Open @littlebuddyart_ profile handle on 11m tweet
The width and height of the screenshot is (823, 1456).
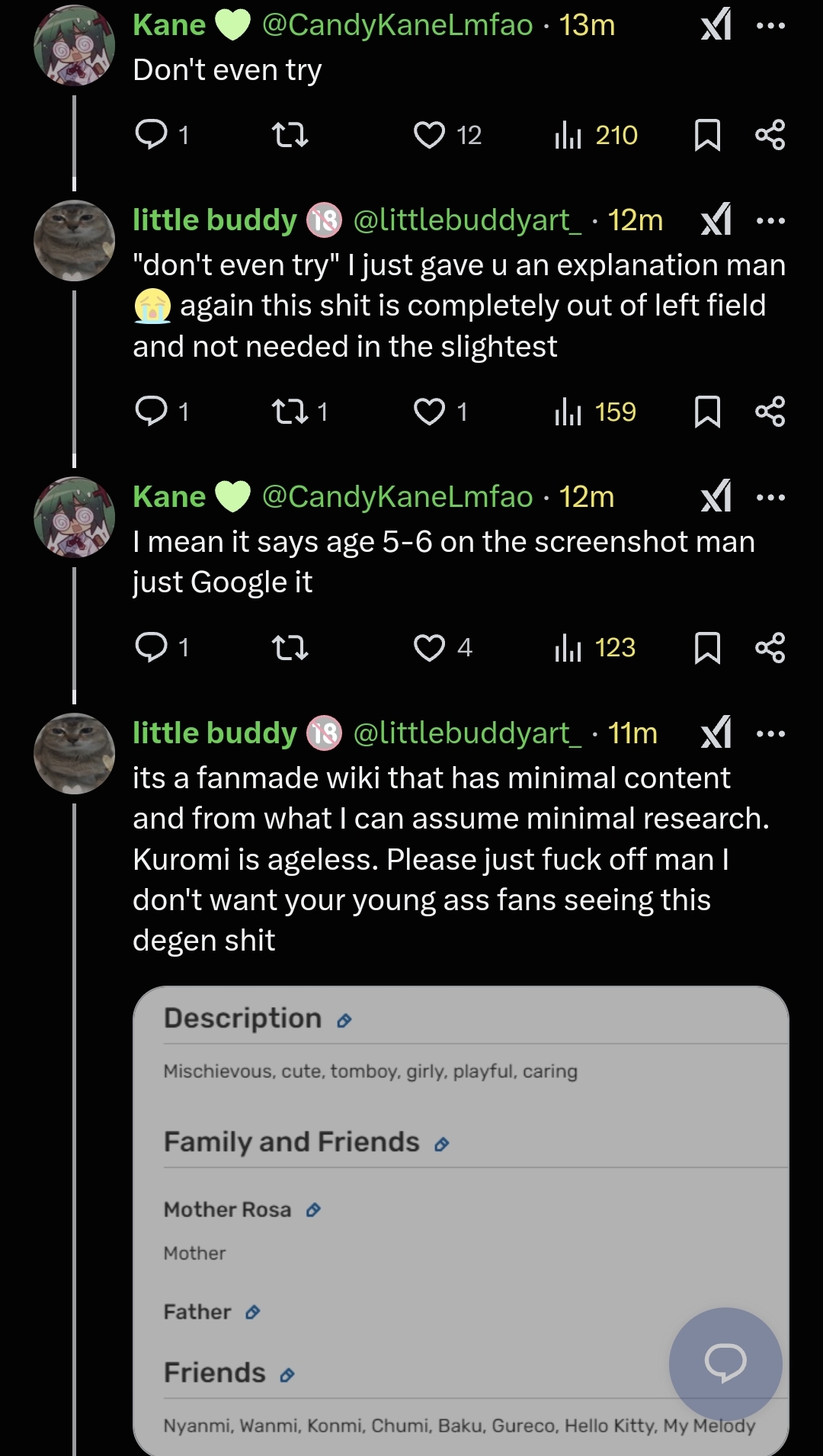click(x=466, y=733)
